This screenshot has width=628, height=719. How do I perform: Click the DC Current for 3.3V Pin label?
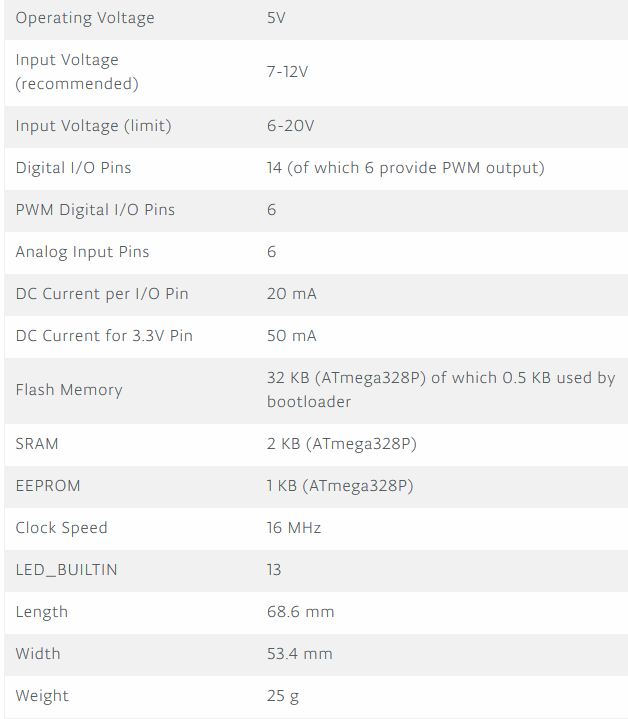tap(104, 336)
